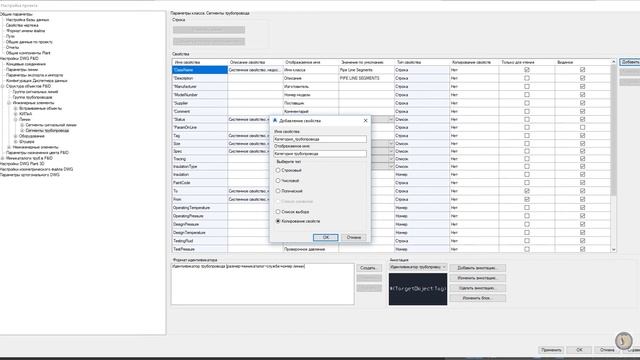Toggle the visibility checkbox in PaintCode row
Image resolution: width=640 pixels, height=360 pixels.
click(x=582, y=183)
